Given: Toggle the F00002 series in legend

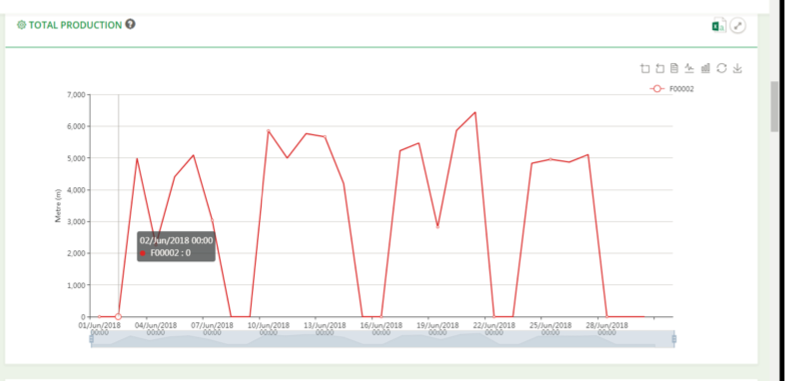Looking at the screenshot, I should click(x=672, y=89).
